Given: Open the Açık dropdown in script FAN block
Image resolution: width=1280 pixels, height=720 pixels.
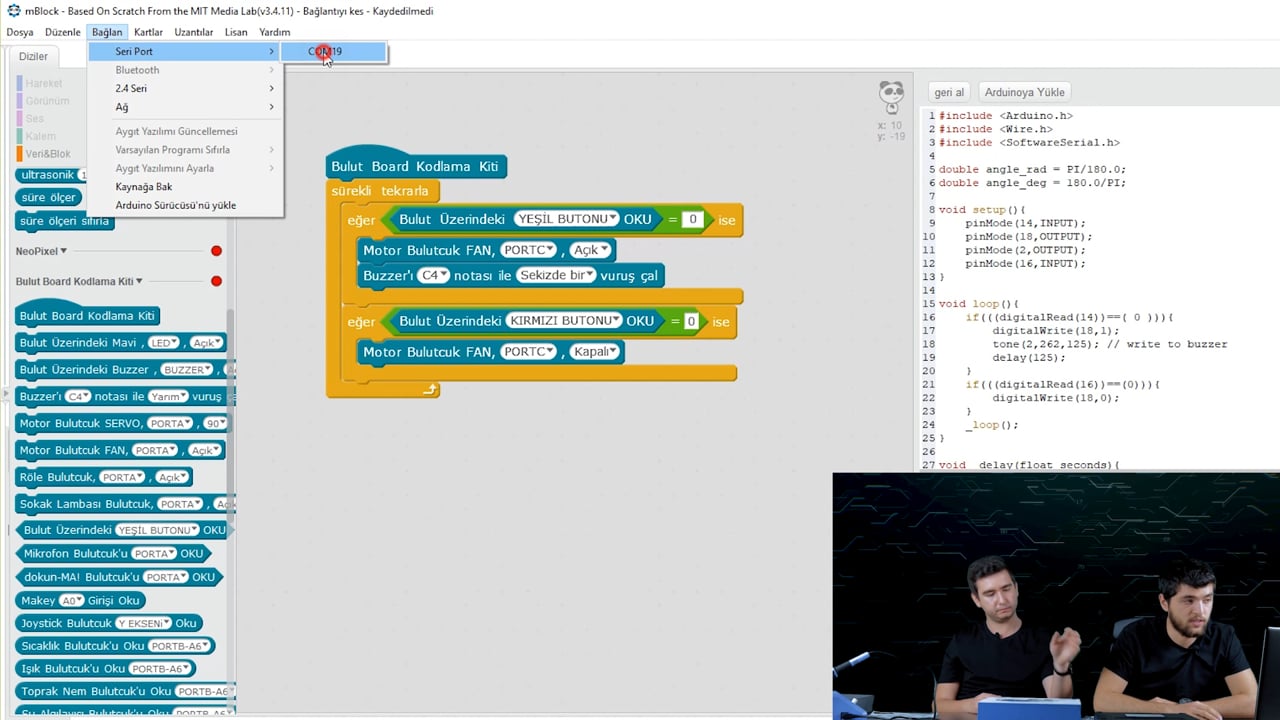Looking at the screenshot, I should 591,250.
